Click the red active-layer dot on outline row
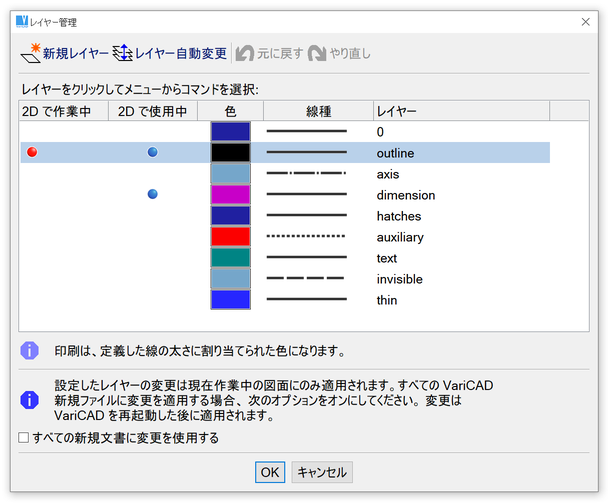This screenshot has width=608, height=504. [x=32, y=152]
